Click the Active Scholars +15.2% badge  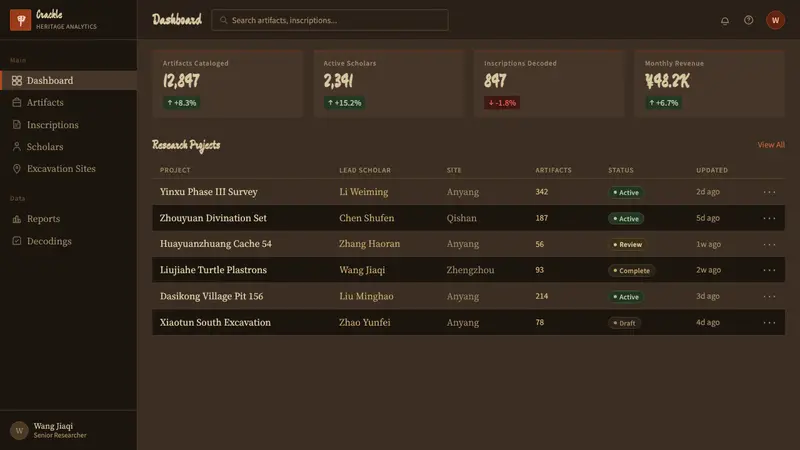pos(344,103)
